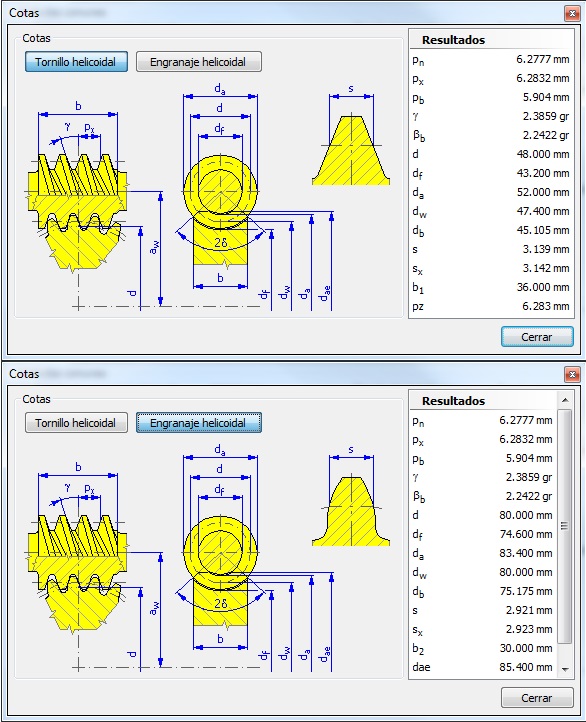Click Cerrar in the bottom dialog

click(537, 698)
